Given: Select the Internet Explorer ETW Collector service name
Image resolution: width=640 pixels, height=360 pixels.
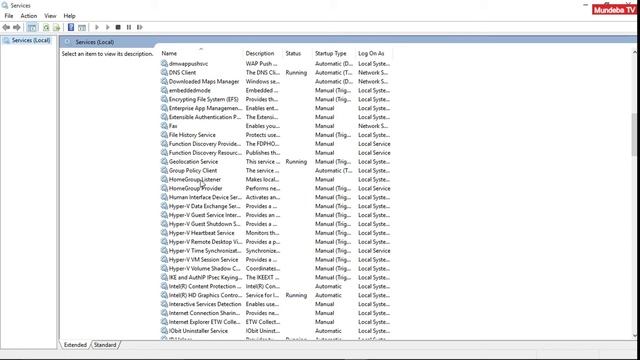Looking at the screenshot, I should click(204, 322).
